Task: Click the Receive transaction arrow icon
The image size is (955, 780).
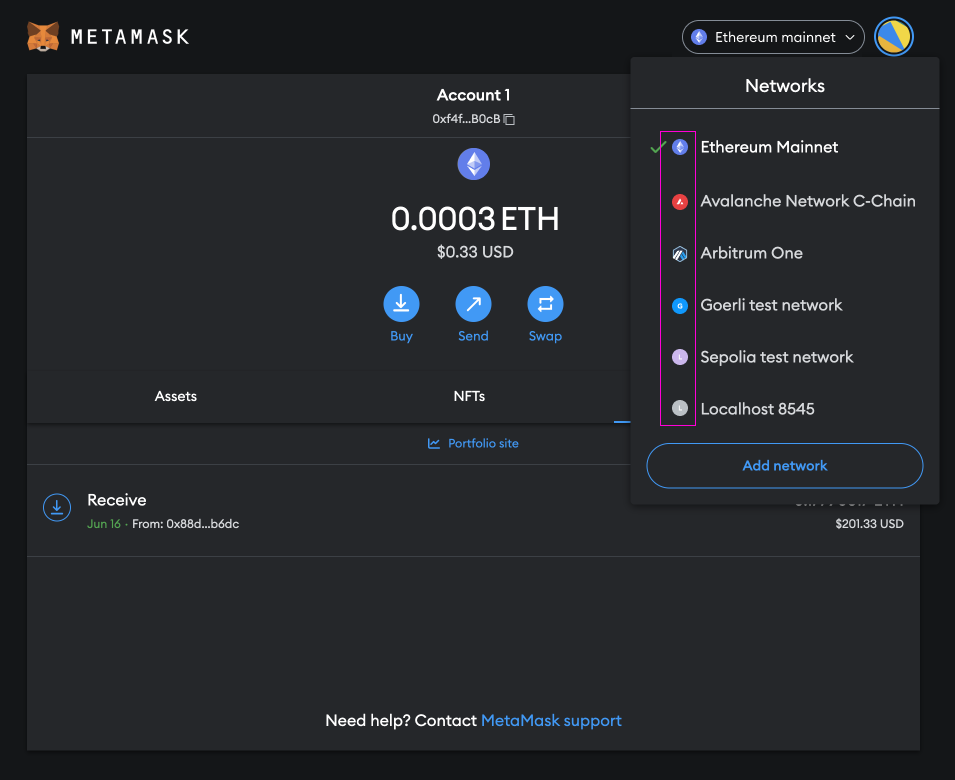Action: click(x=57, y=507)
